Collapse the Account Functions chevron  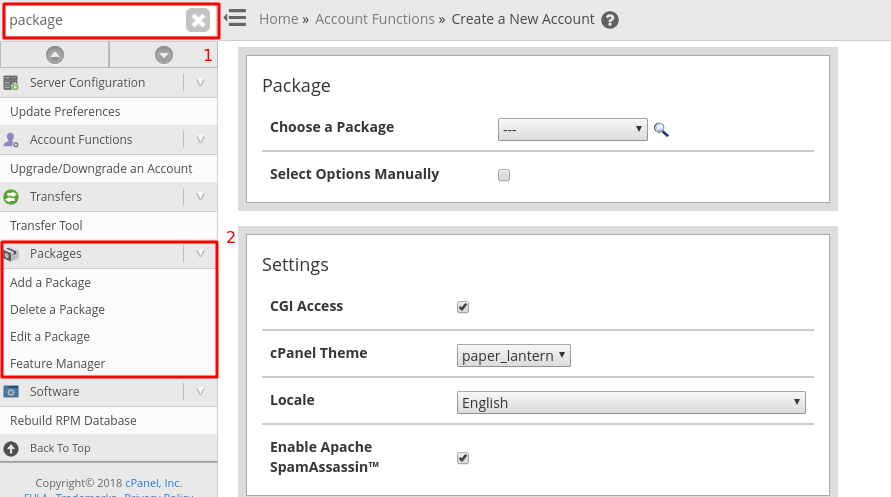(200, 140)
